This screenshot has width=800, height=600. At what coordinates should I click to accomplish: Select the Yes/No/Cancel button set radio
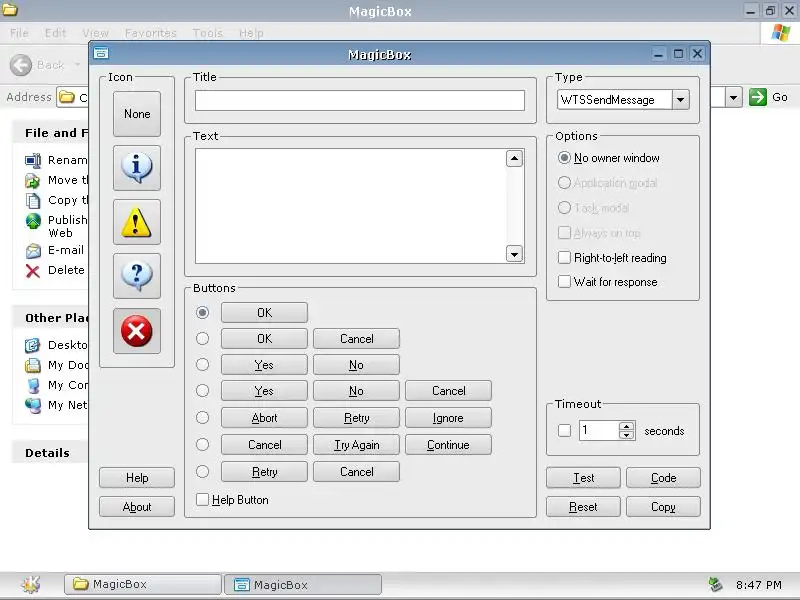point(203,390)
